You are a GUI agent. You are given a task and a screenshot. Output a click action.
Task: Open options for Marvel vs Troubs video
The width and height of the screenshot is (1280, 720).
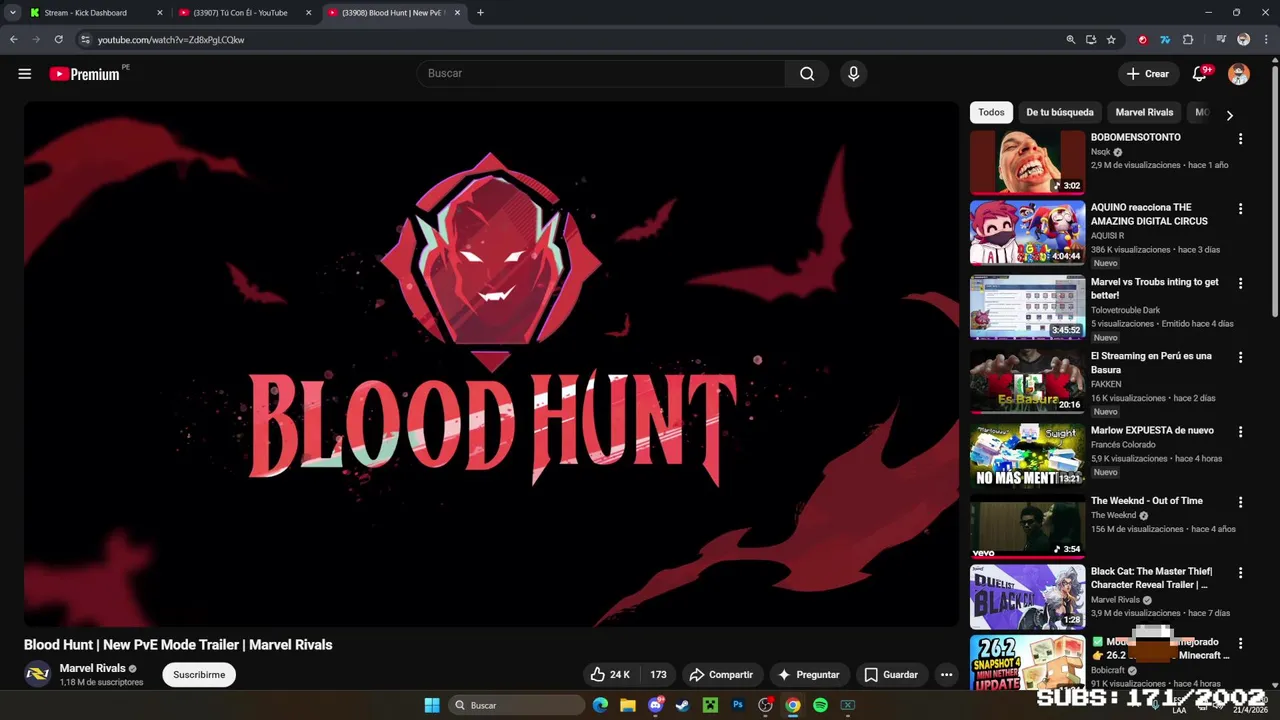1240,283
